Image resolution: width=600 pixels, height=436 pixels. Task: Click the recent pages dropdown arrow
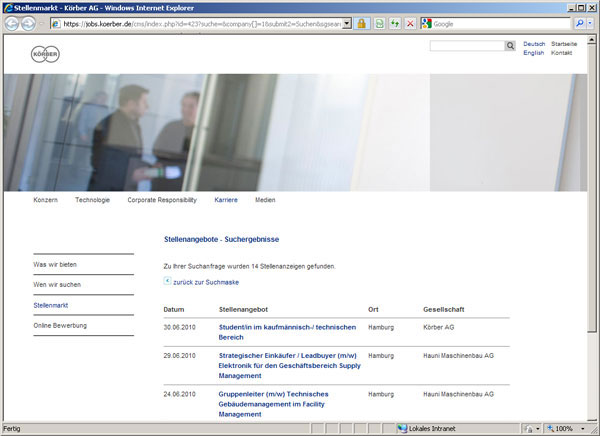pyautogui.click(x=42, y=24)
